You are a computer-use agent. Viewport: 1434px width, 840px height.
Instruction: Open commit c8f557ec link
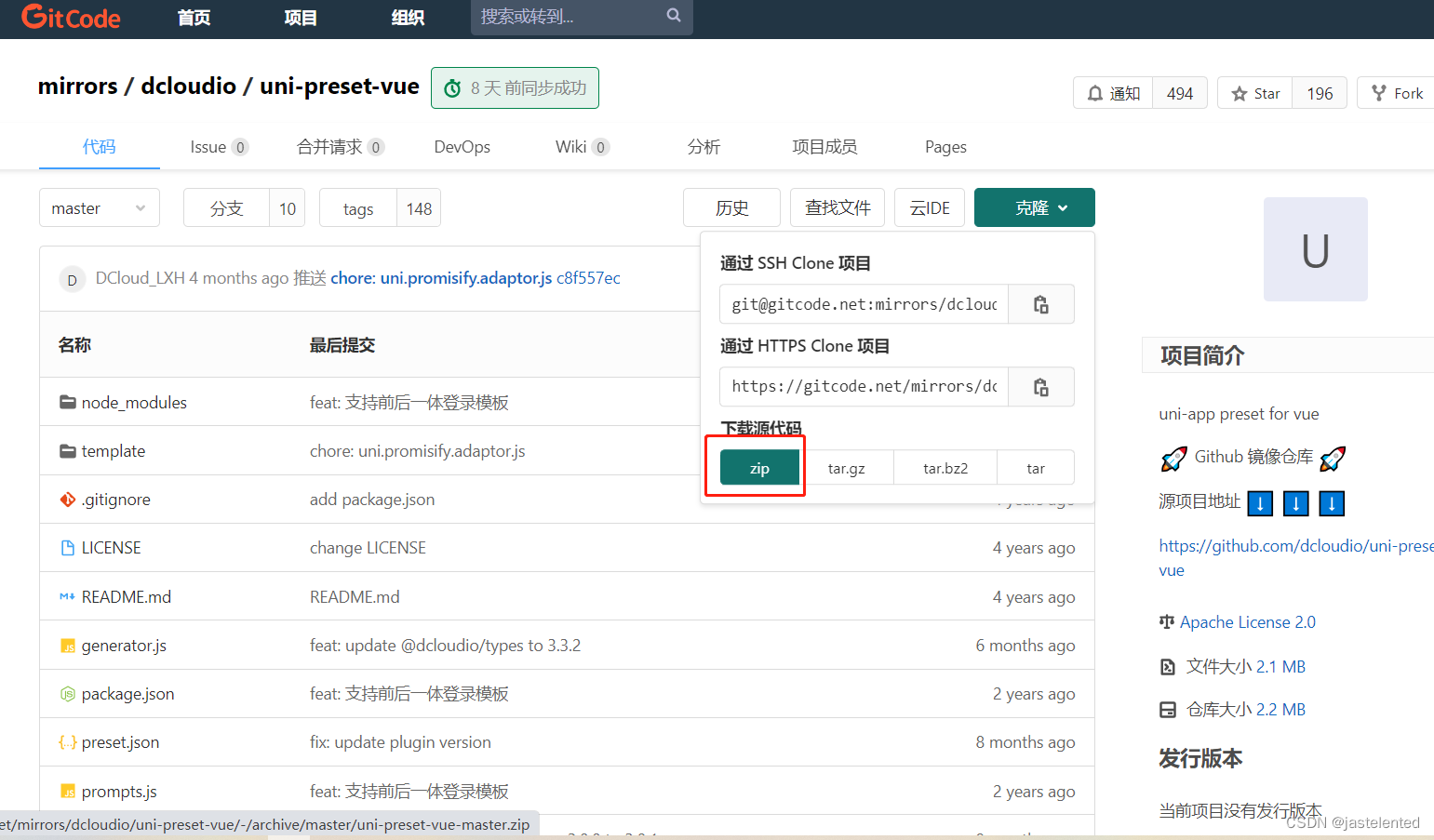[588, 278]
